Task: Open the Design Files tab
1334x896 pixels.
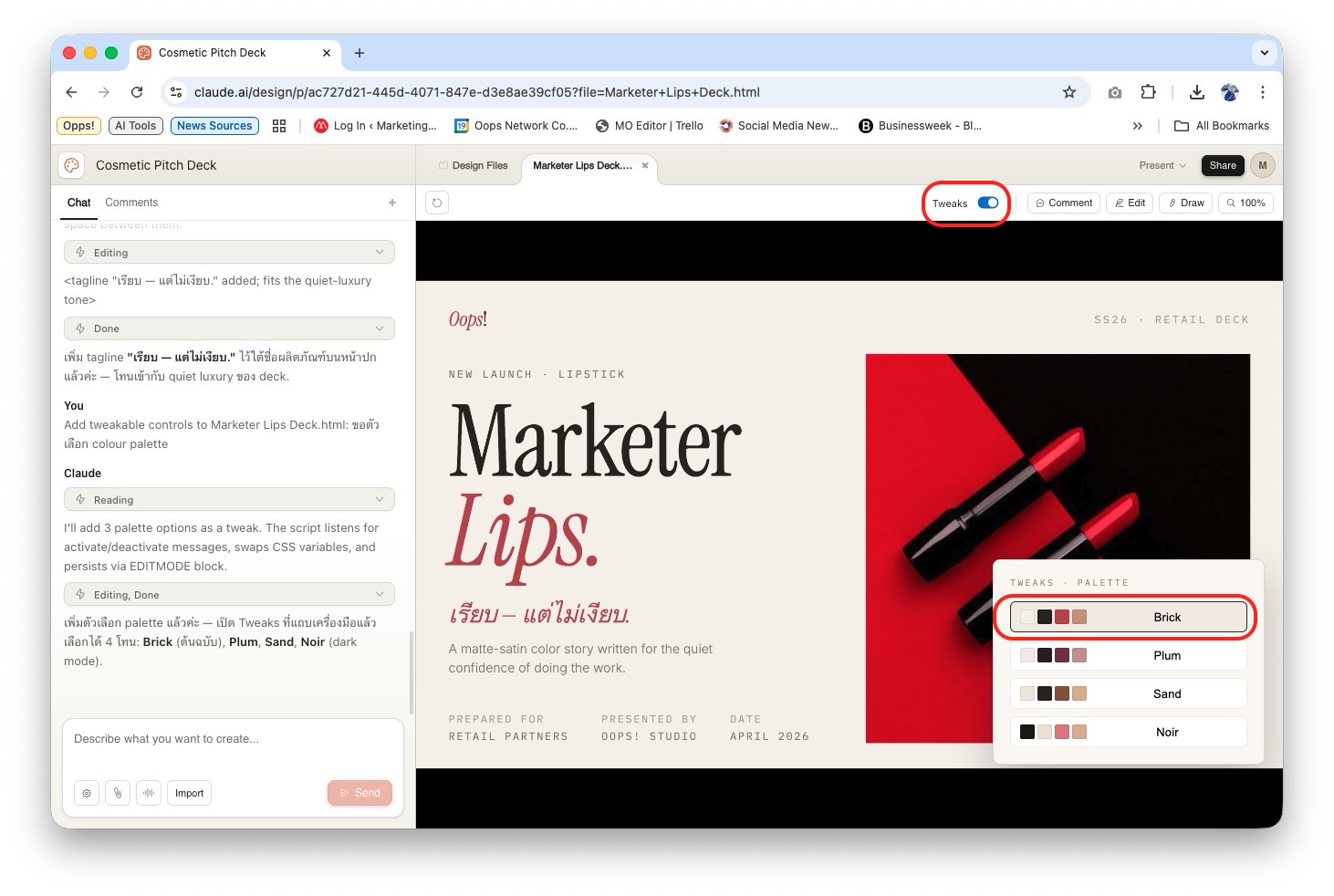Action: [473, 166]
